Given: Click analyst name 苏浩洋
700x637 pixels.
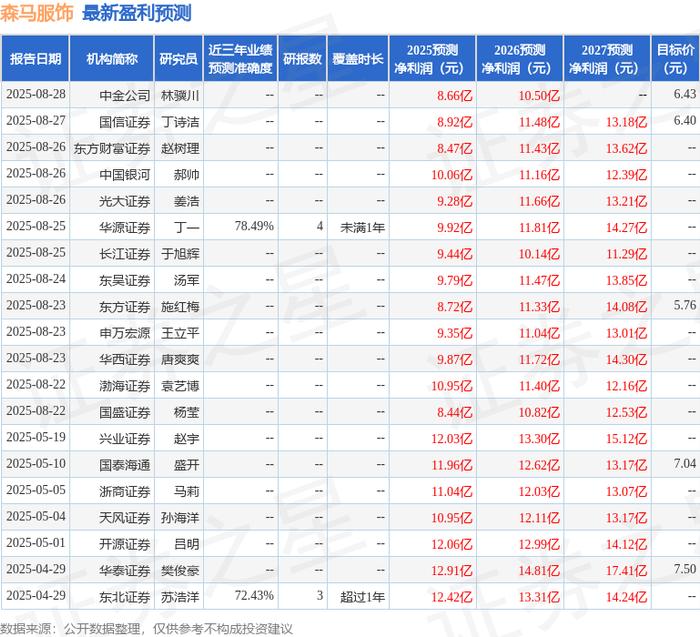Looking at the screenshot, I should click(x=180, y=596).
